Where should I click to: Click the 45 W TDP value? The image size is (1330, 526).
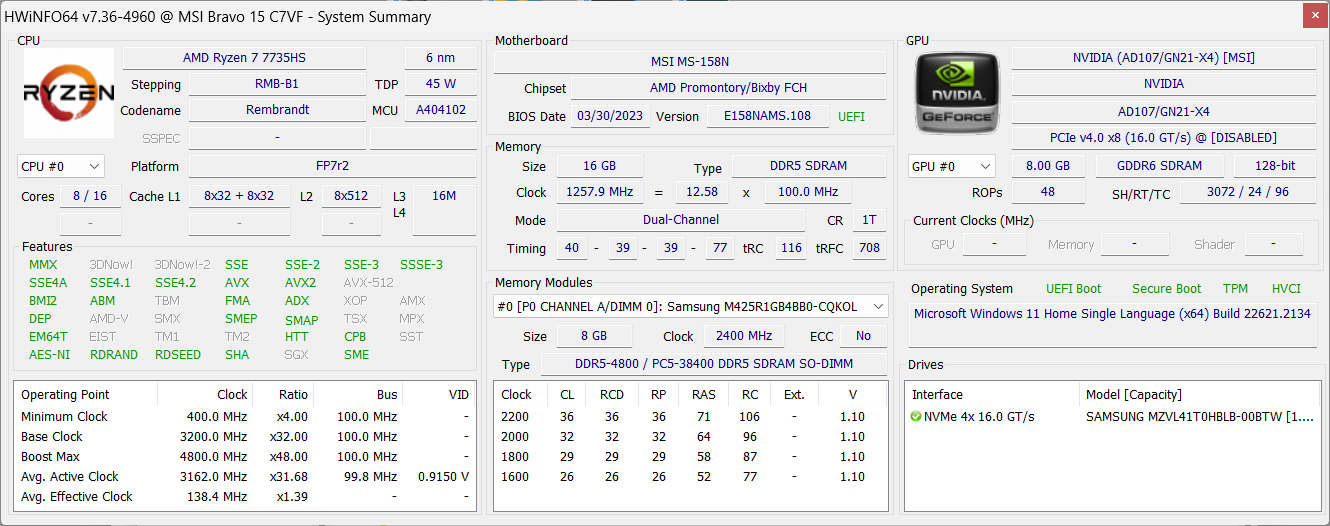[x=440, y=84]
